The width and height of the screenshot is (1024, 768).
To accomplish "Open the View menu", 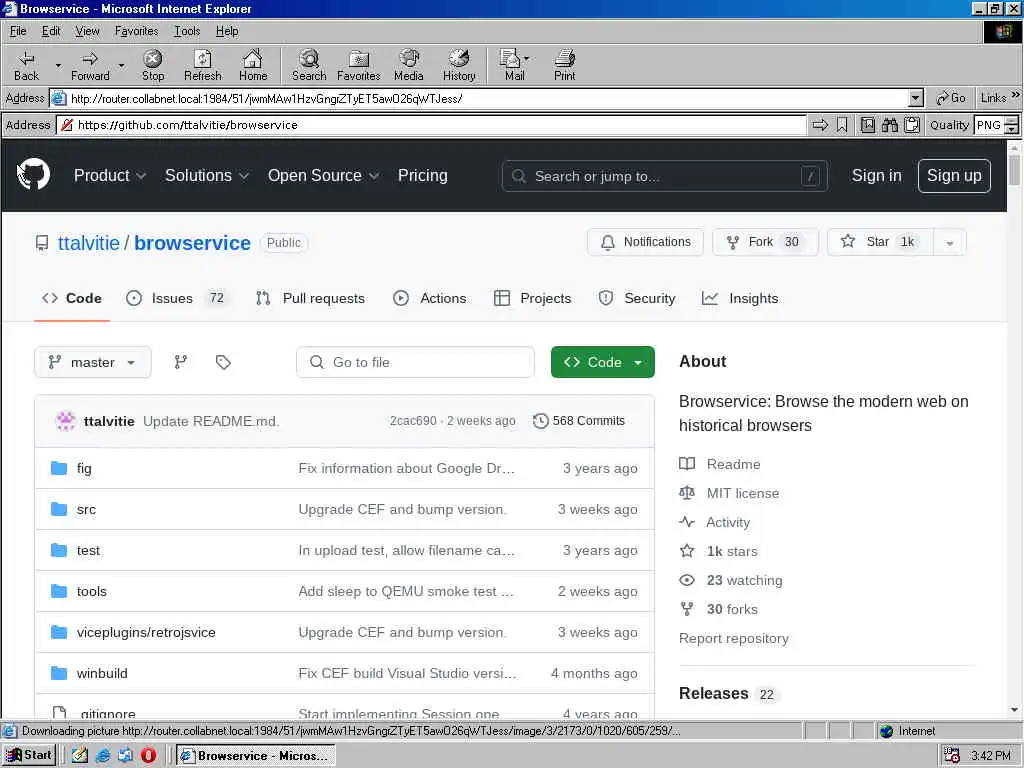I will pyautogui.click(x=87, y=31).
